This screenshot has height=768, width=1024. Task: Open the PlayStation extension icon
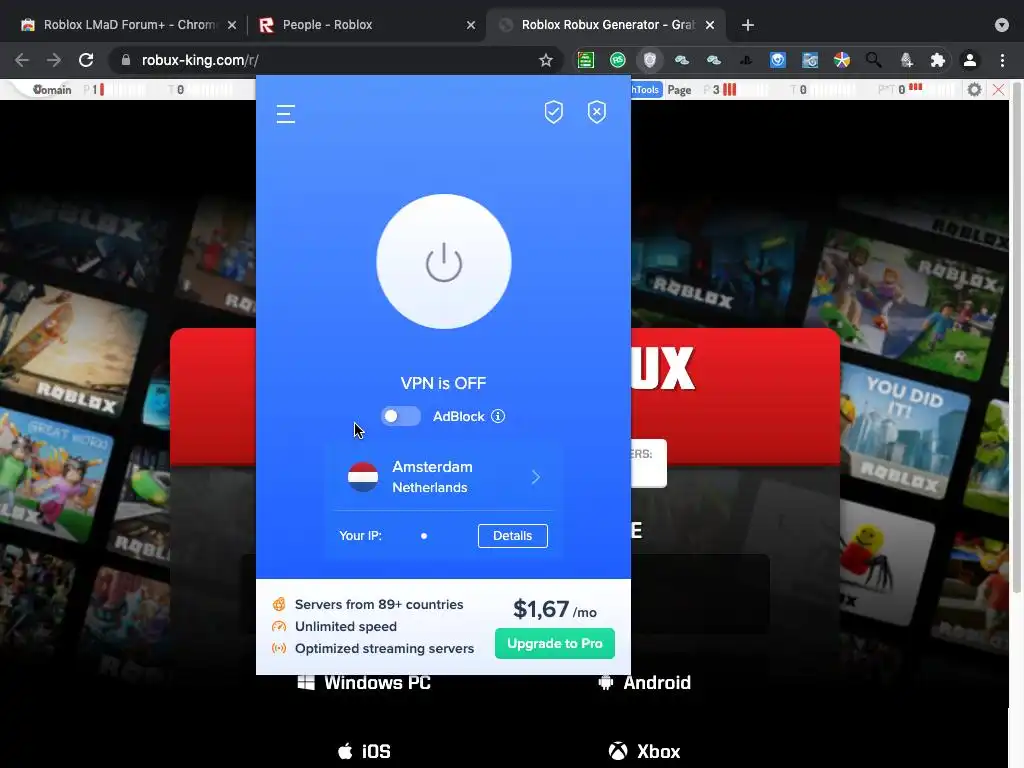746,60
